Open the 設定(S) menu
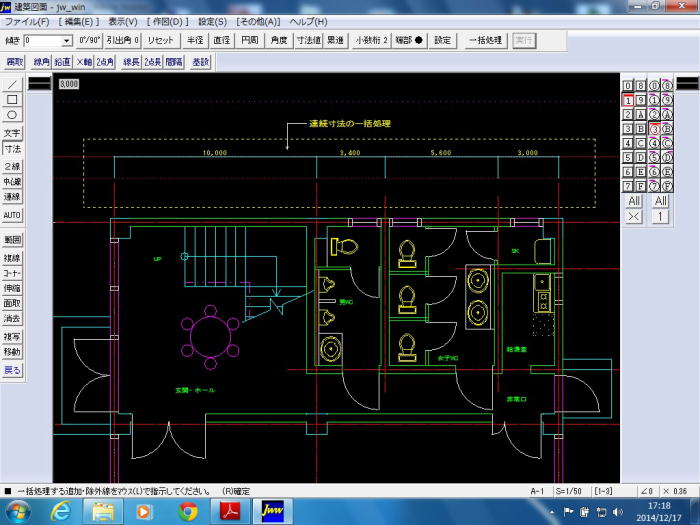 [x=212, y=21]
